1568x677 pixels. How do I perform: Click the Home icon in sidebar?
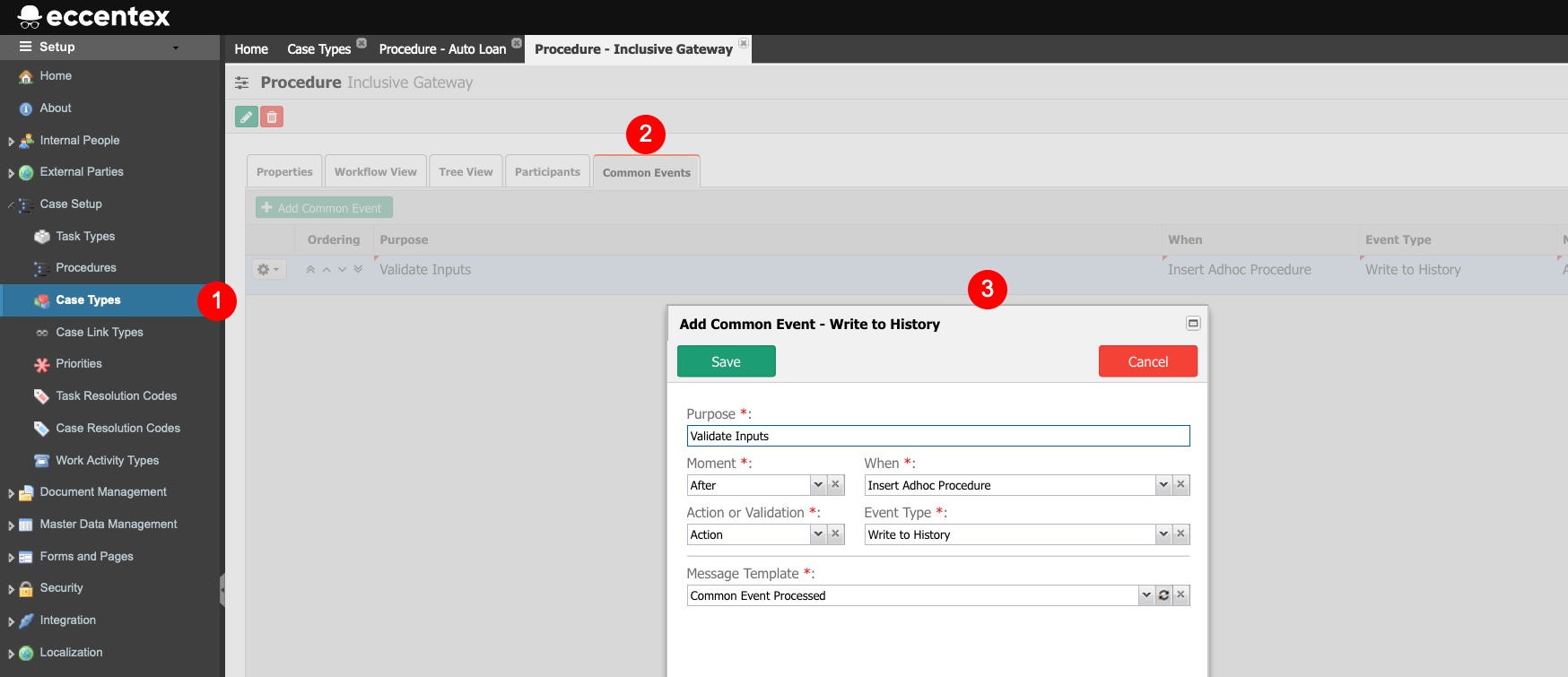[x=26, y=77]
